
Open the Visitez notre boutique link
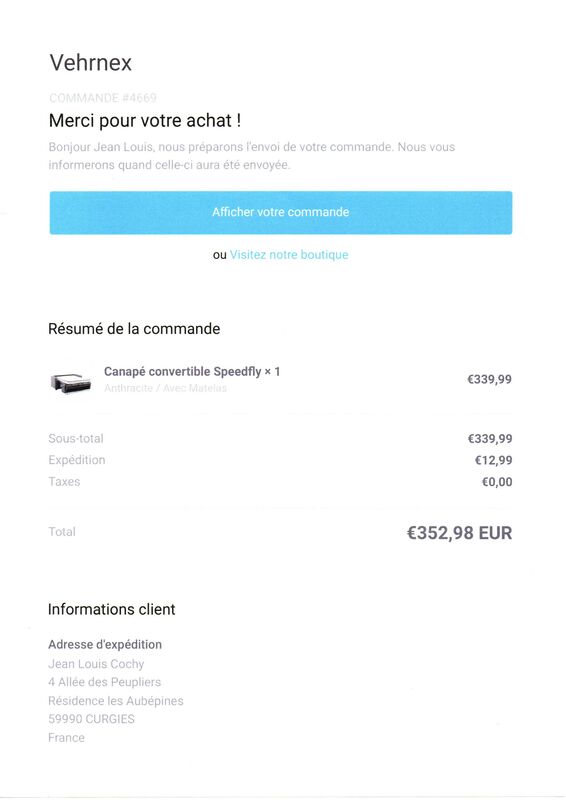289,255
